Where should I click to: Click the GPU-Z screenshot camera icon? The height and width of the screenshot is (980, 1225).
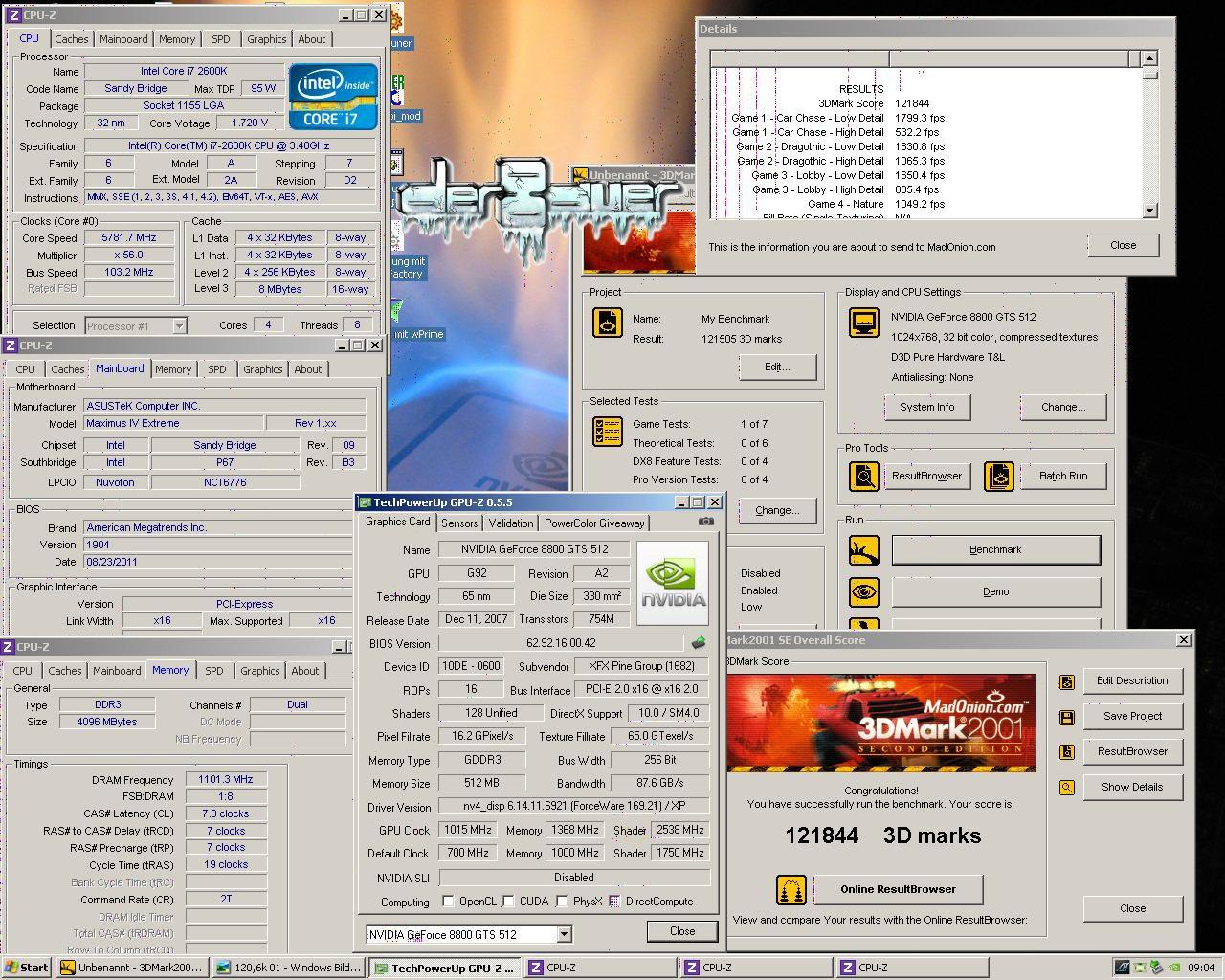706,522
